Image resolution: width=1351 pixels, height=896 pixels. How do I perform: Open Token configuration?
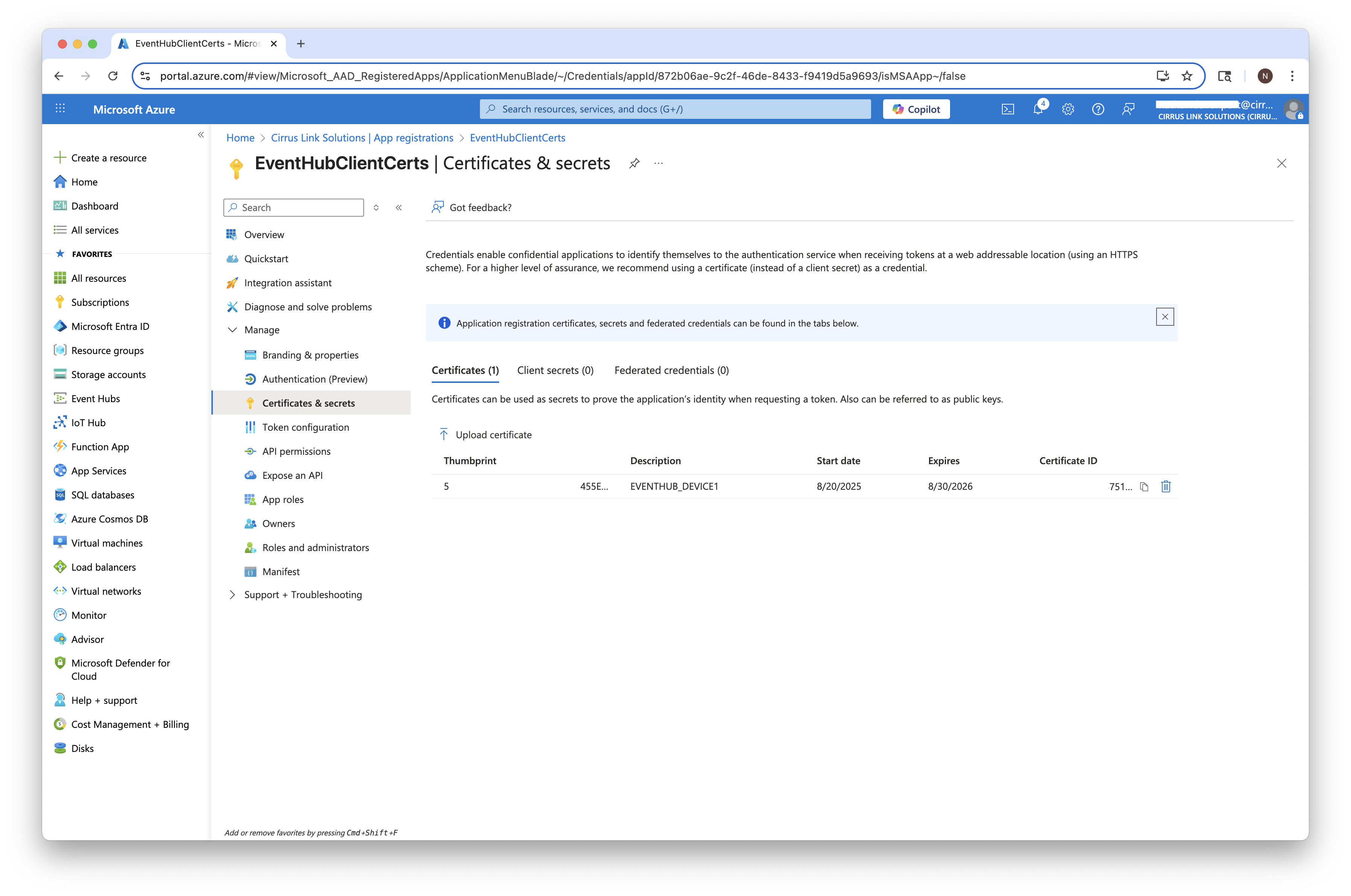point(305,427)
